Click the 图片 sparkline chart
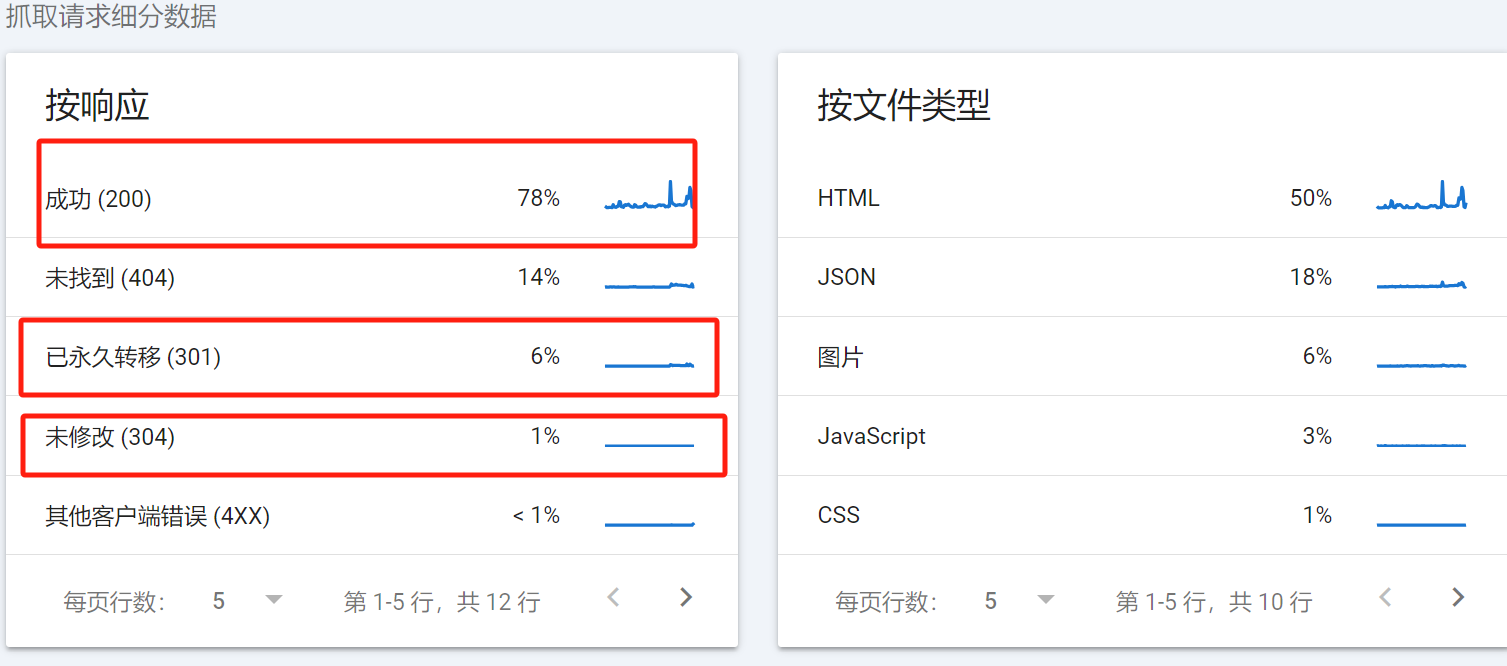The width and height of the screenshot is (1507, 666). 1420,357
